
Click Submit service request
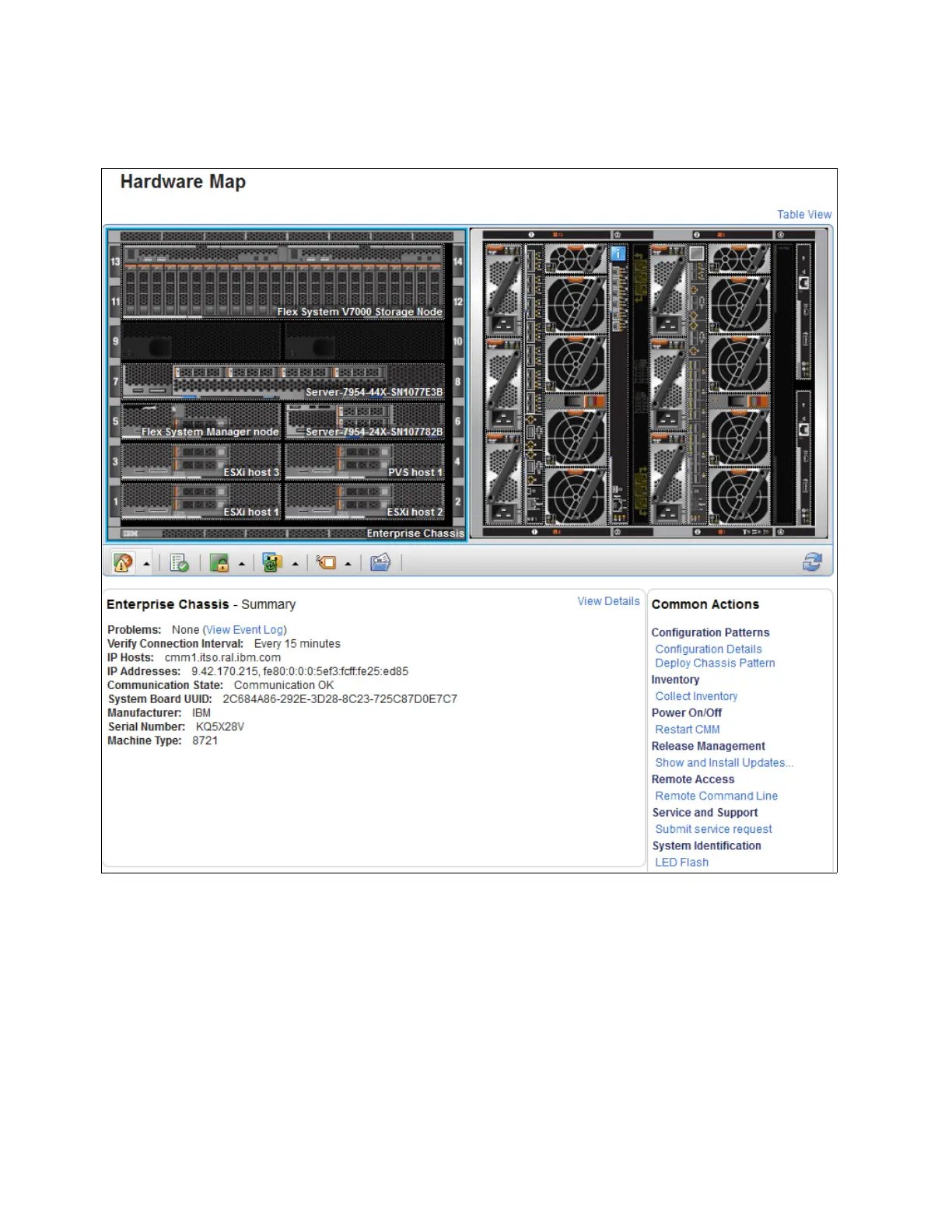[x=713, y=830]
